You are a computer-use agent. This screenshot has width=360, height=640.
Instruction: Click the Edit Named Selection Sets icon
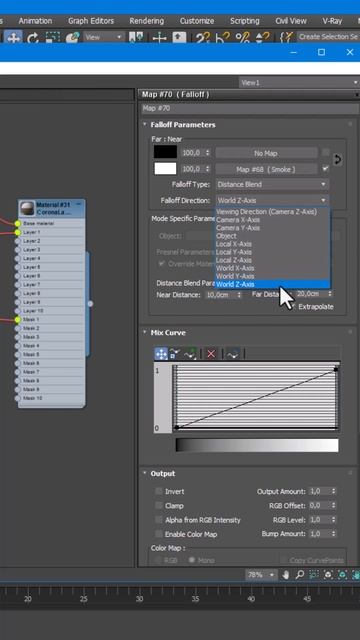pos(287,38)
